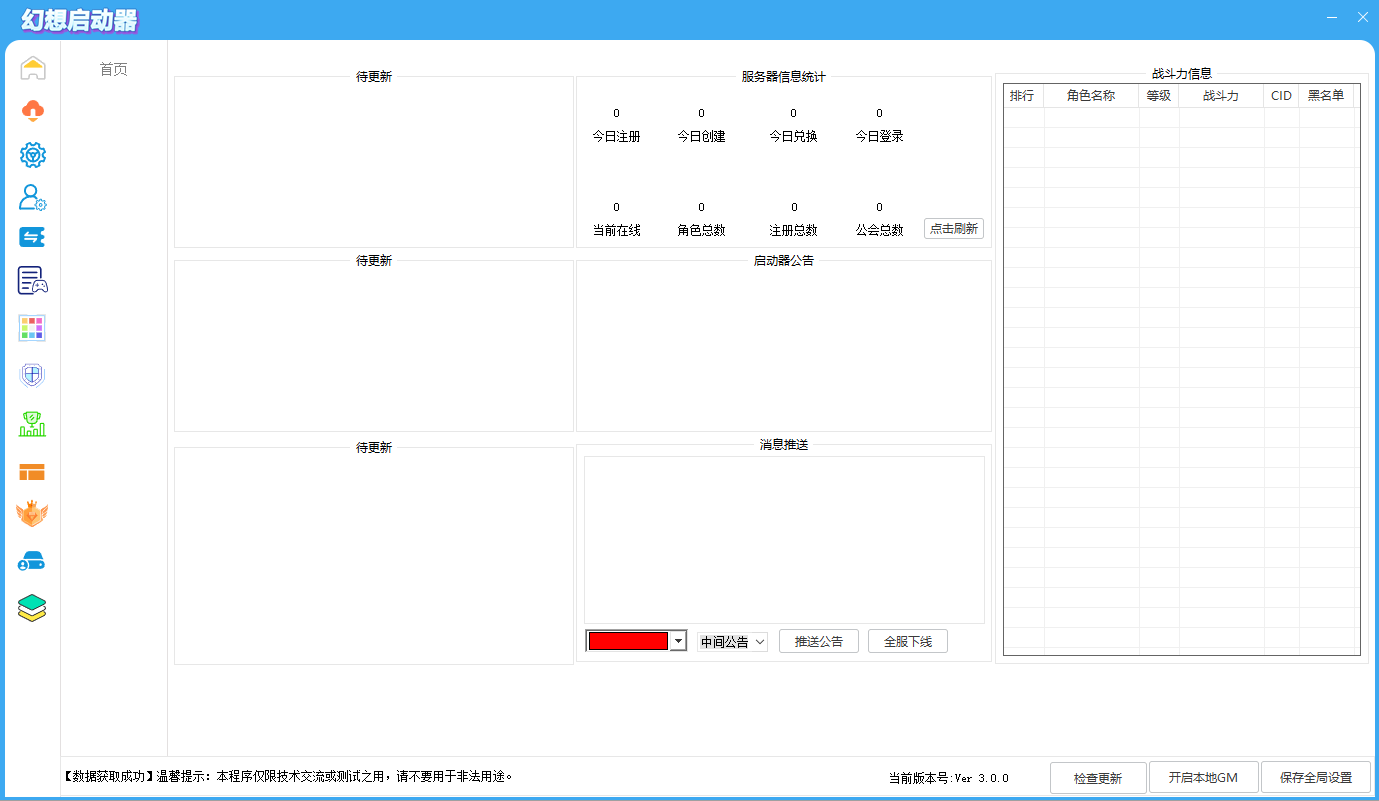Select the orange layout panels icon

(33, 472)
